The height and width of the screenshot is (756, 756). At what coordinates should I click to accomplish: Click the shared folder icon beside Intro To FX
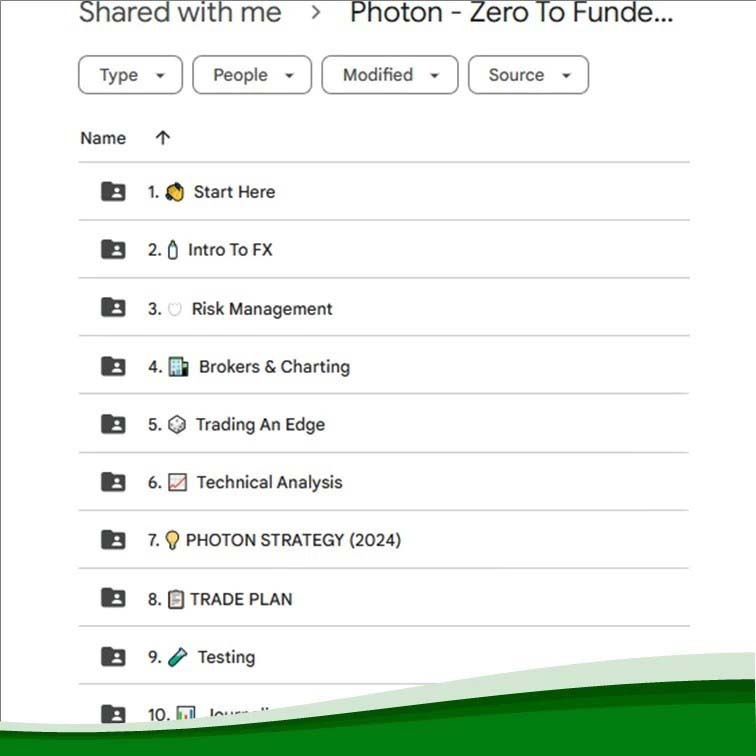[x=113, y=249]
